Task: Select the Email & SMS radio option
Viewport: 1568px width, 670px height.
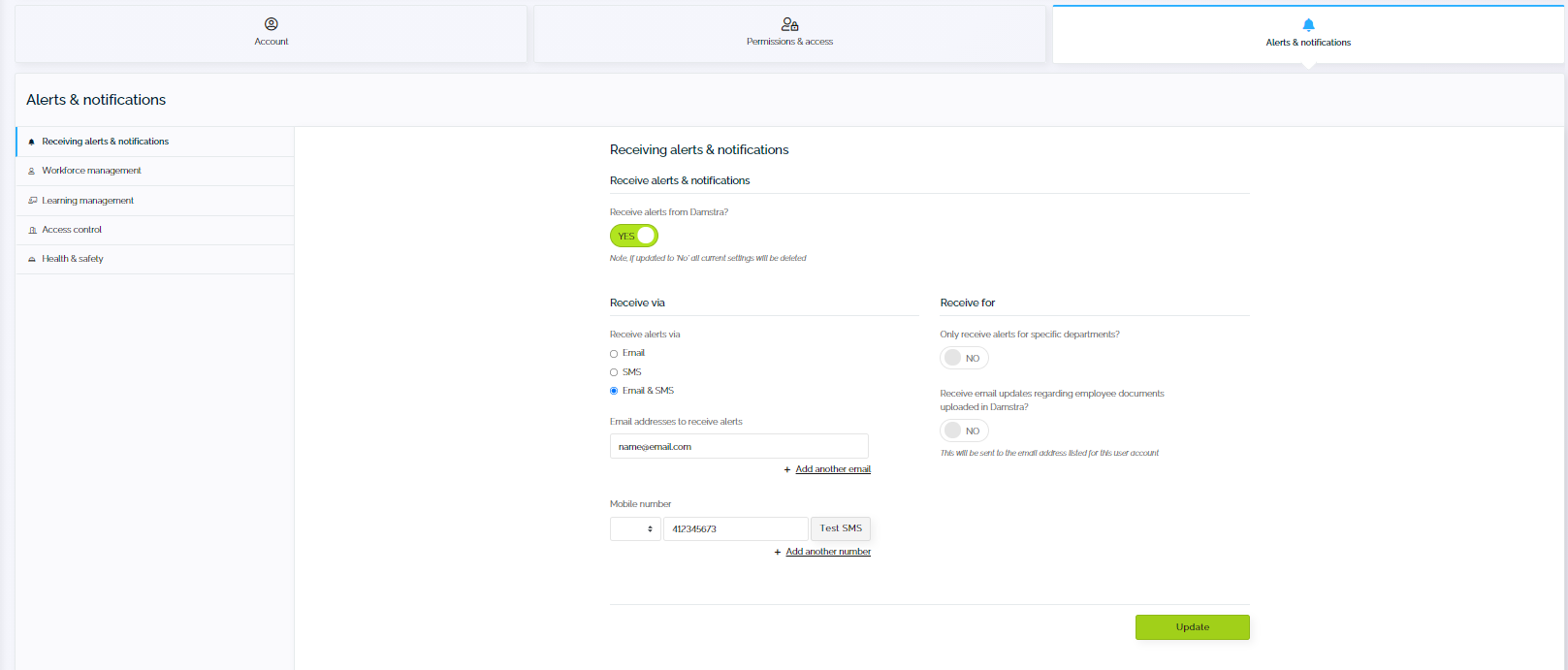Action: click(x=614, y=391)
